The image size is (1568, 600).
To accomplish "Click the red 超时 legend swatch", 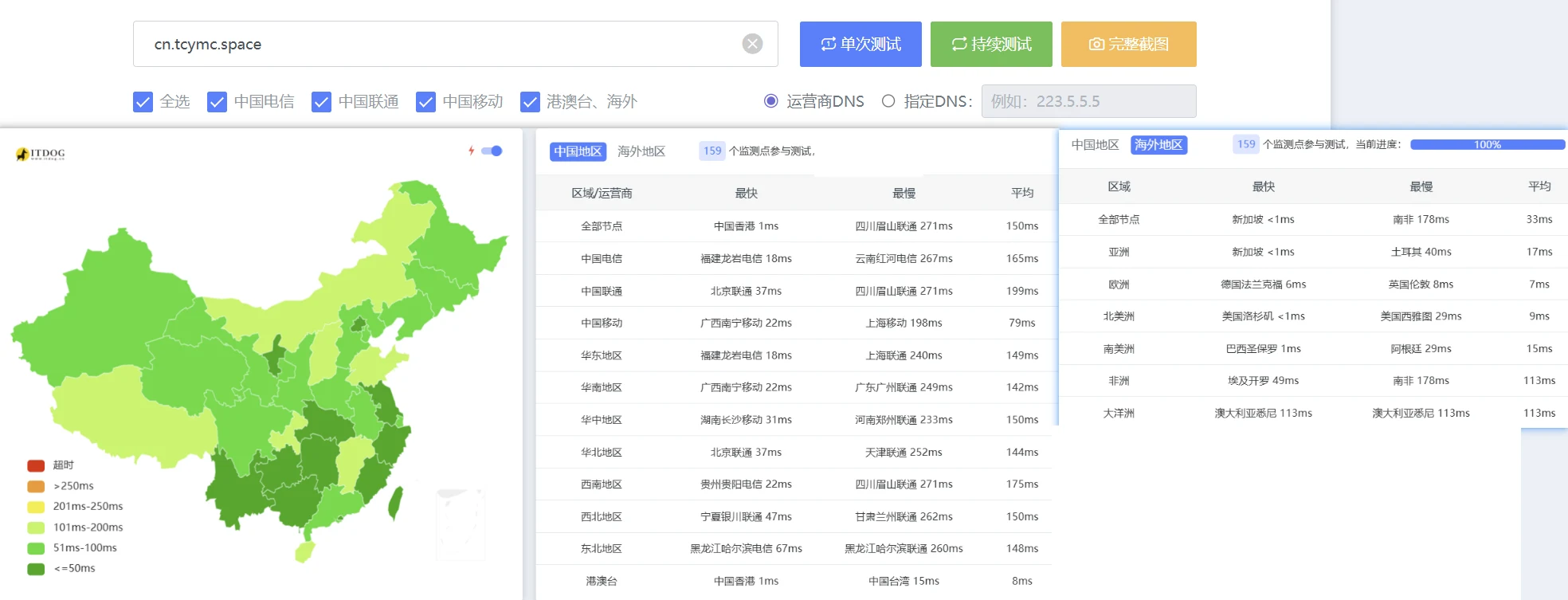I will tap(36, 465).
